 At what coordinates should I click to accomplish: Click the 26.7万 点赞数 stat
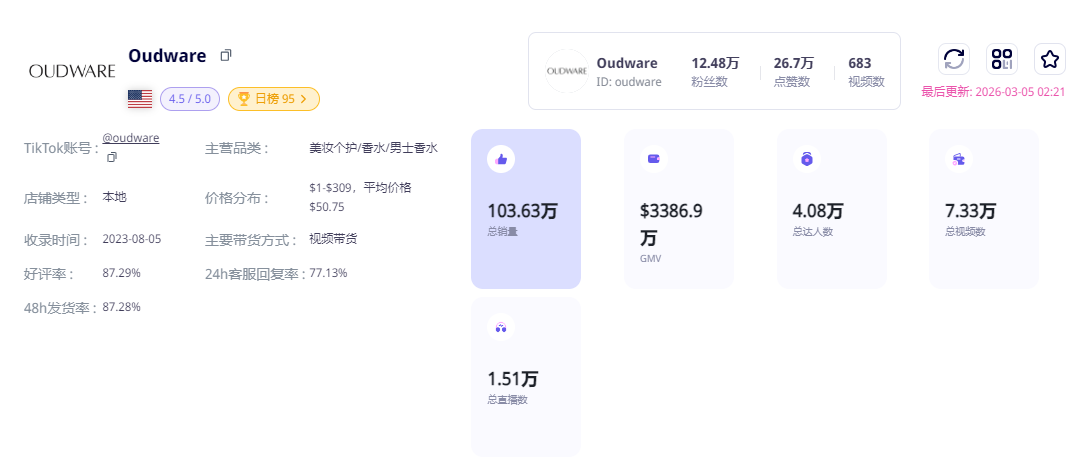tap(794, 72)
